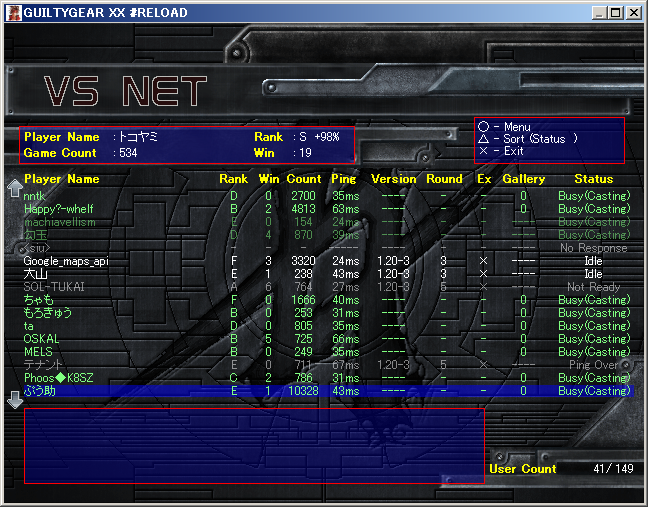The height and width of the screenshot is (507, 648).
Task: Select player machiavellism
Action: (60, 222)
